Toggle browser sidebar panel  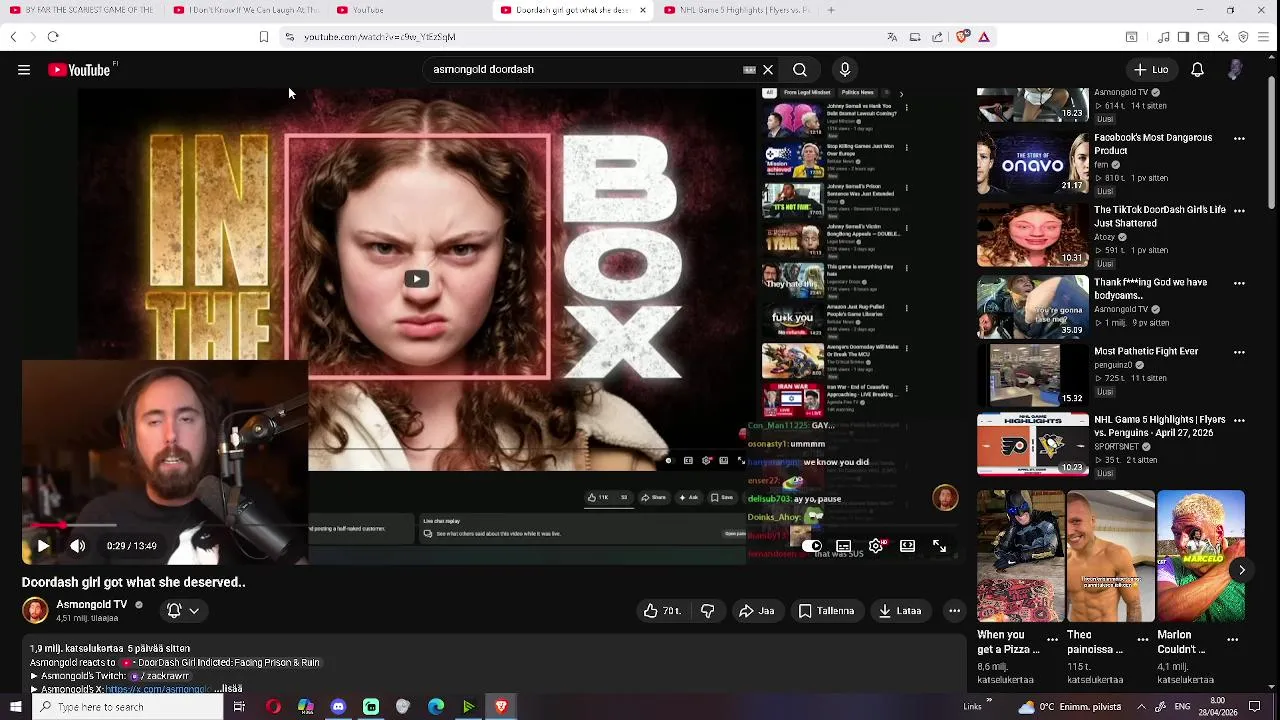1183,37
